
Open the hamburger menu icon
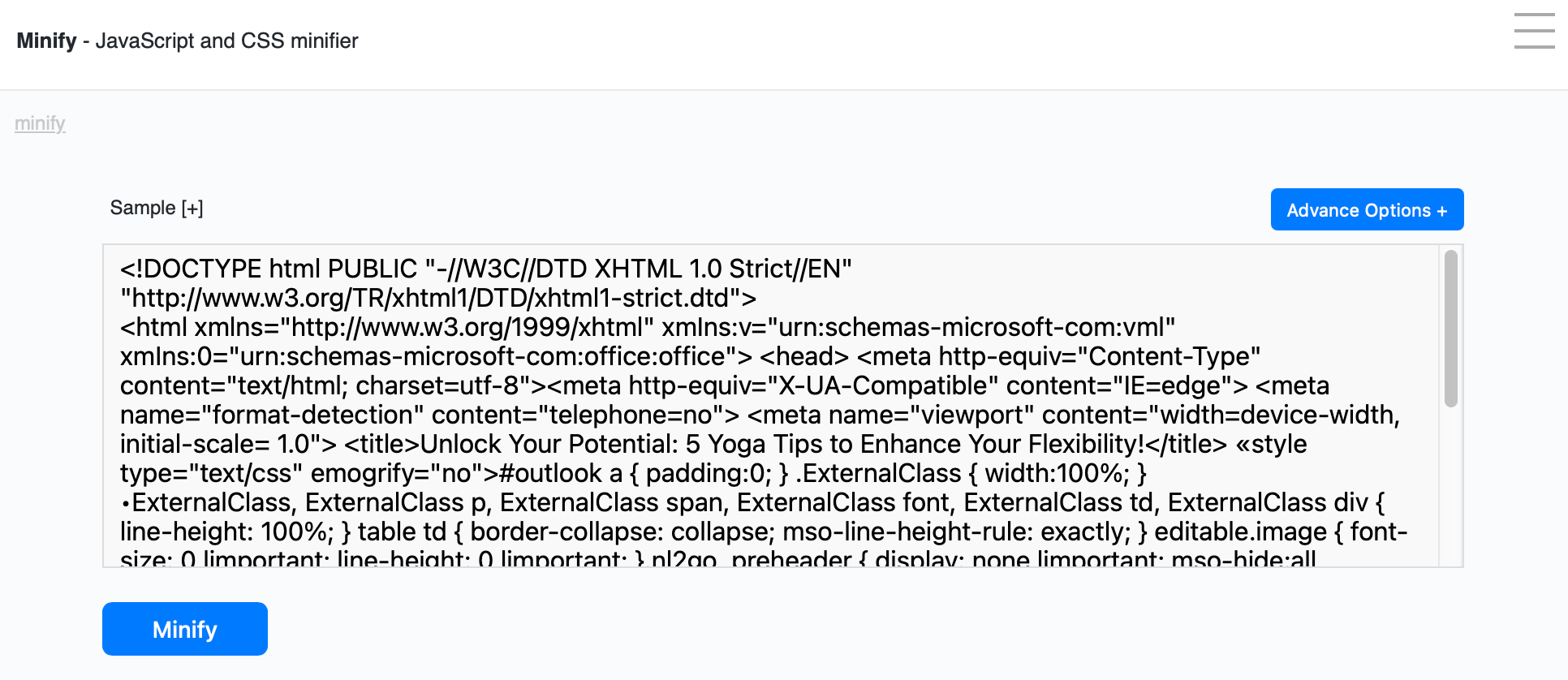point(1534,31)
